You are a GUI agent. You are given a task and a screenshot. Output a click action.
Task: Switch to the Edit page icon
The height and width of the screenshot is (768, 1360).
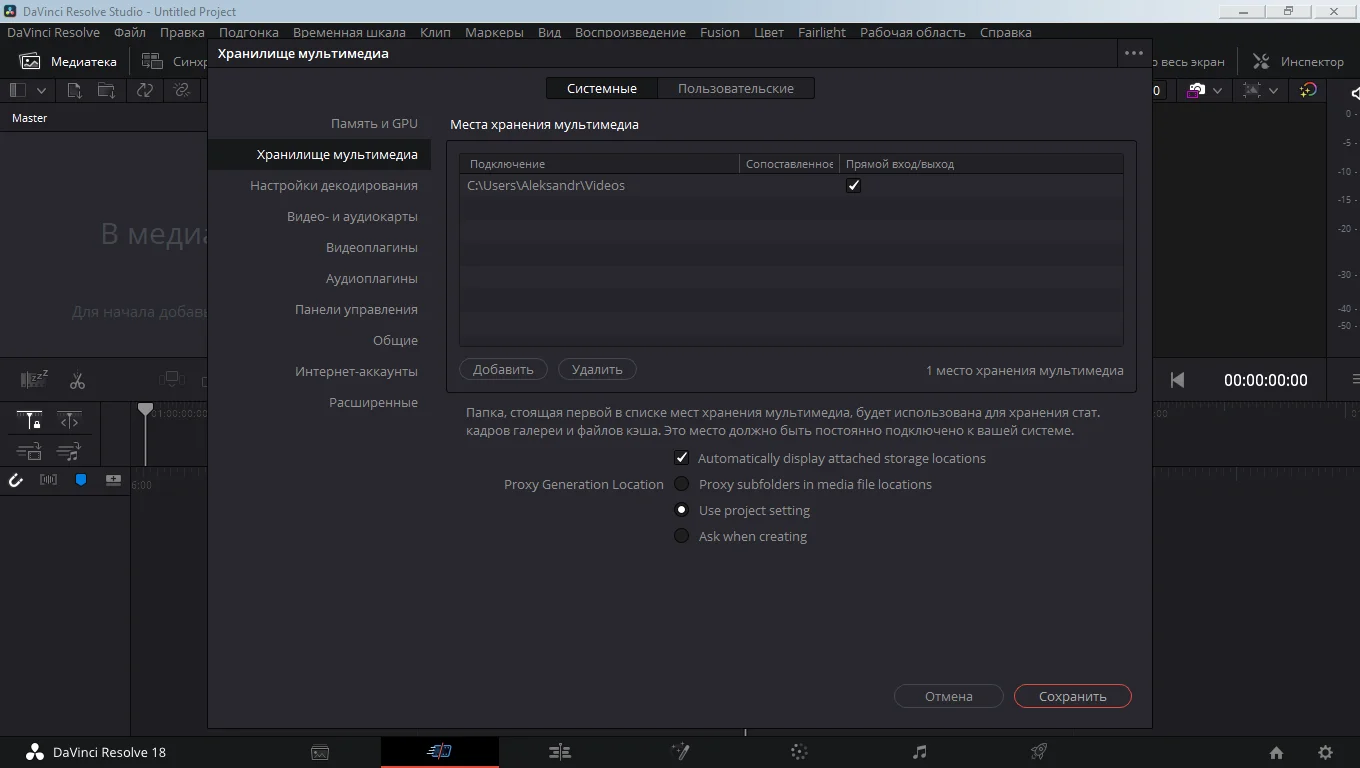[560, 752]
